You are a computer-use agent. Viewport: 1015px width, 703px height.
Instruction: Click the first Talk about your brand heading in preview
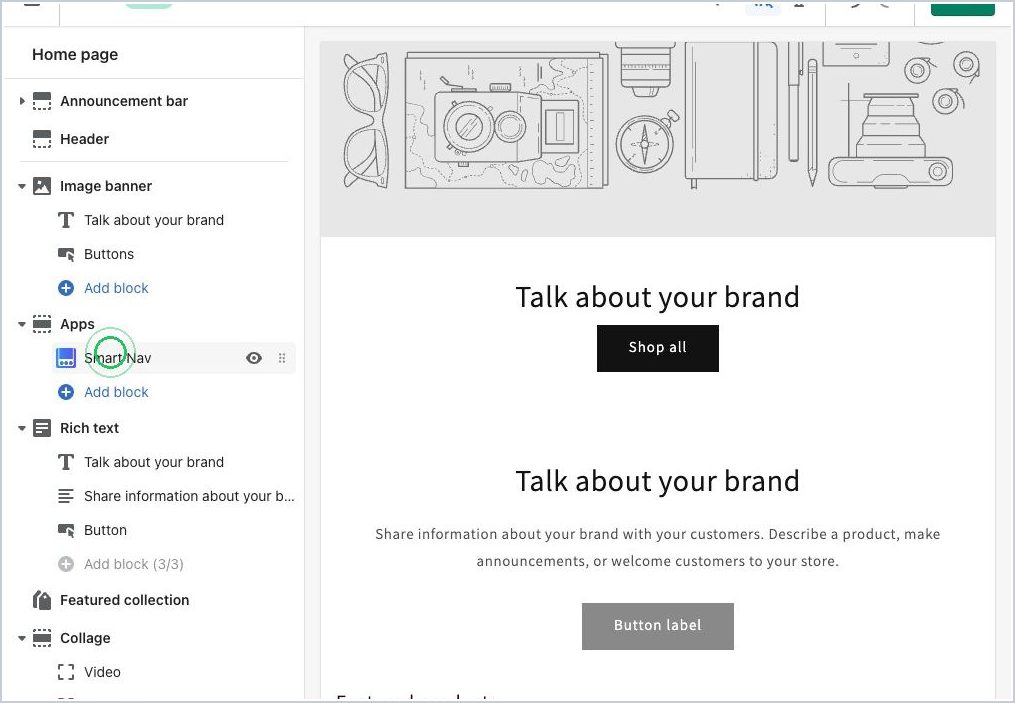point(658,297)
